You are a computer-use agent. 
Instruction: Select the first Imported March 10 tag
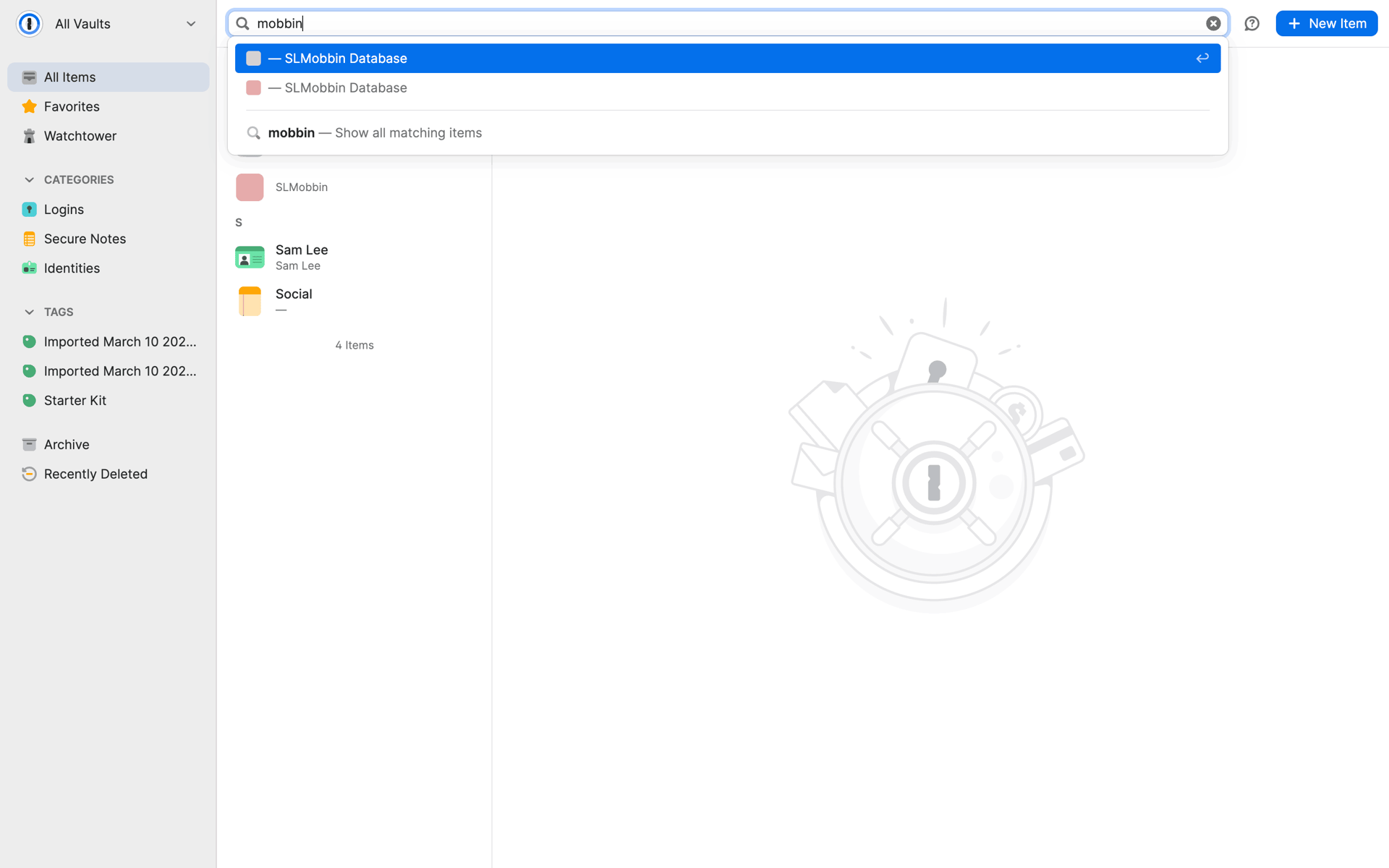(109, 342)
